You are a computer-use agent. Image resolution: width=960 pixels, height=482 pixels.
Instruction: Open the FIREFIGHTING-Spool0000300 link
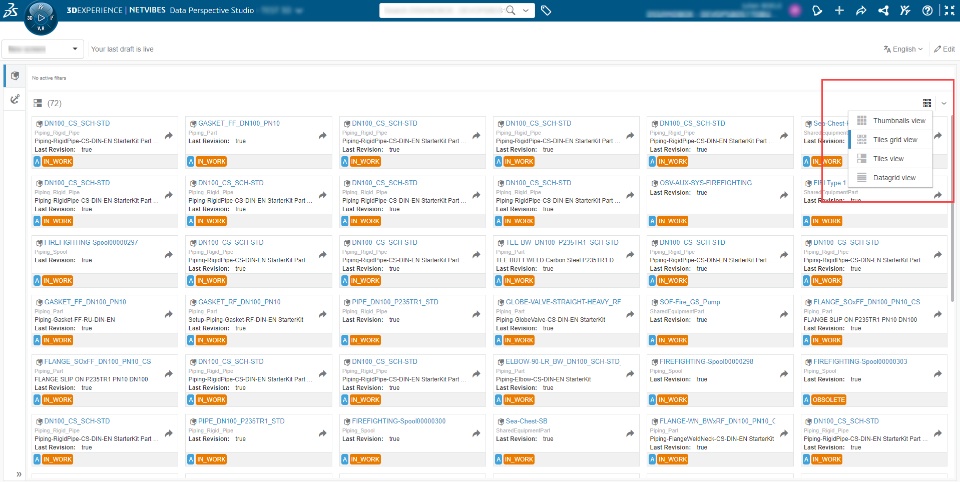click(399, 421)
